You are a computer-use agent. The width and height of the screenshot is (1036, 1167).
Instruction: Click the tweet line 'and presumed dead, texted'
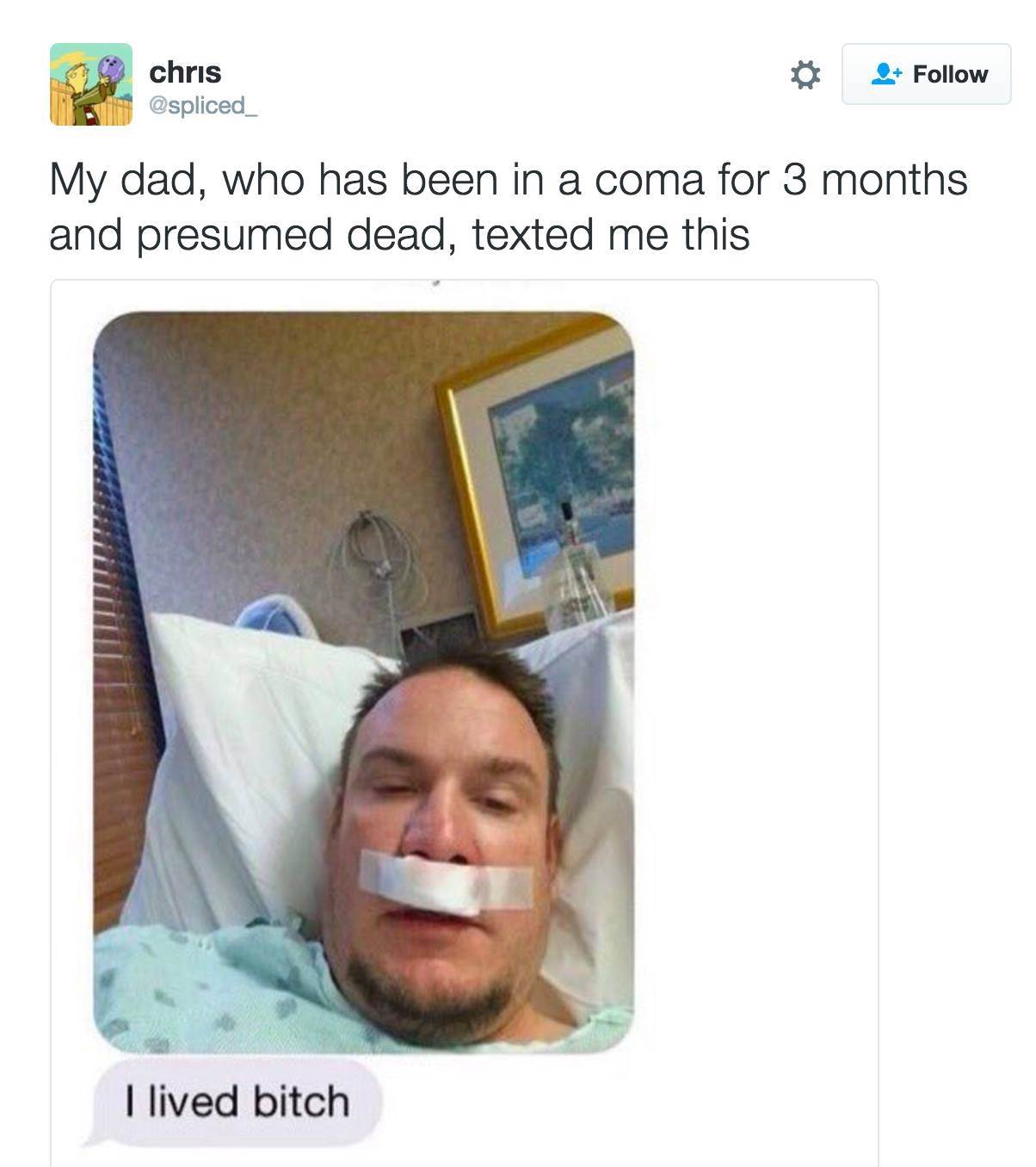pos(399,234)
